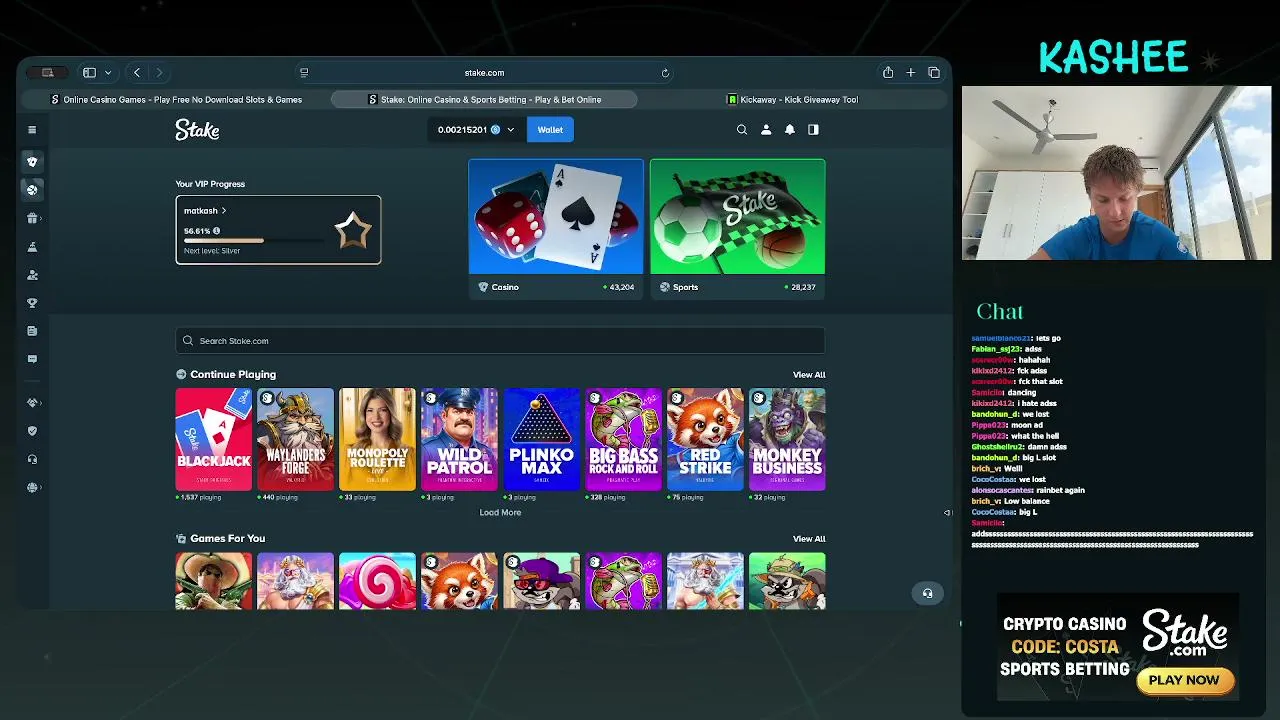This screenshot has width=1280, height=720.
Task: Open the shield checkmark icon in sidebar
Action: click(32, 431)
